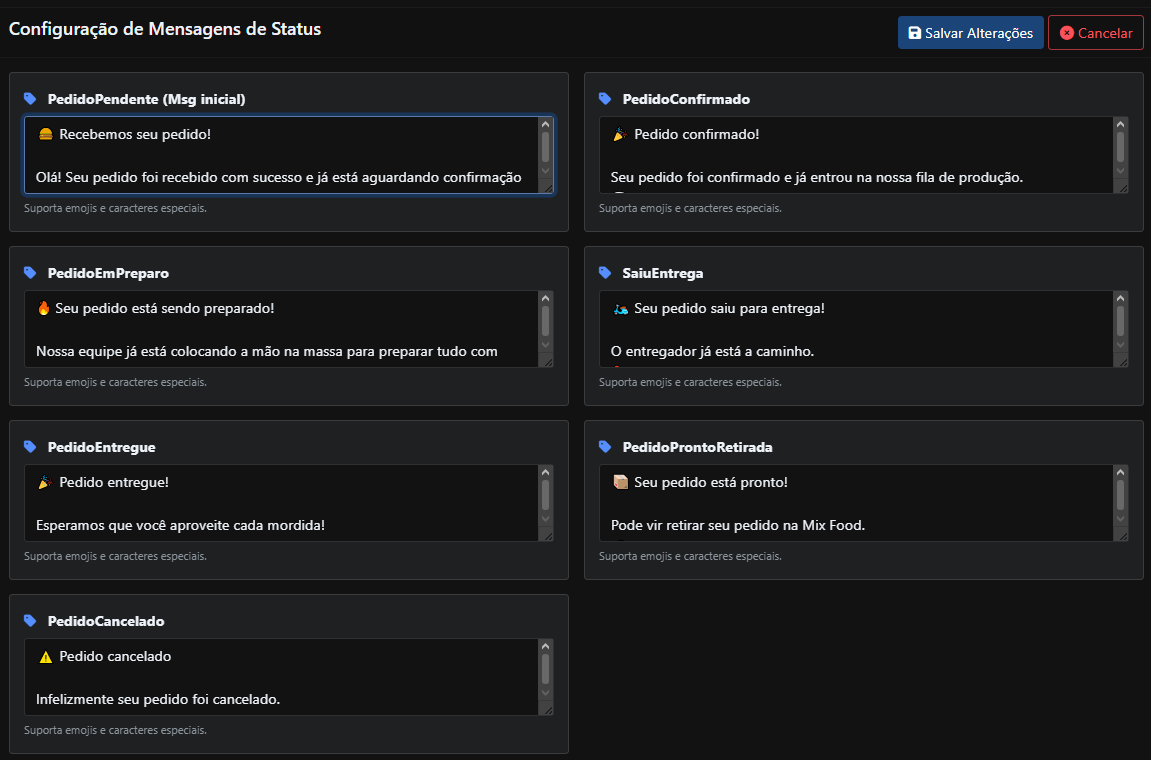Click scroll-up arrow in PedidoConfirmado textarea
This screenshot has width=1151, height=760.
[x=1120, y=124]
